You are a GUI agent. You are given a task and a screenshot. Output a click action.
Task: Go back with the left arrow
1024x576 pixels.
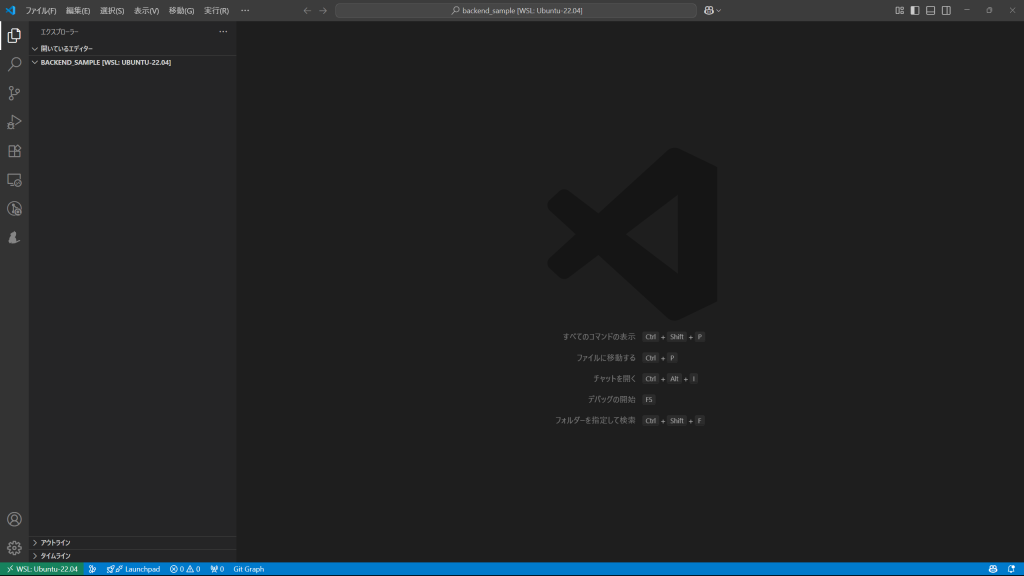point(307,10)
